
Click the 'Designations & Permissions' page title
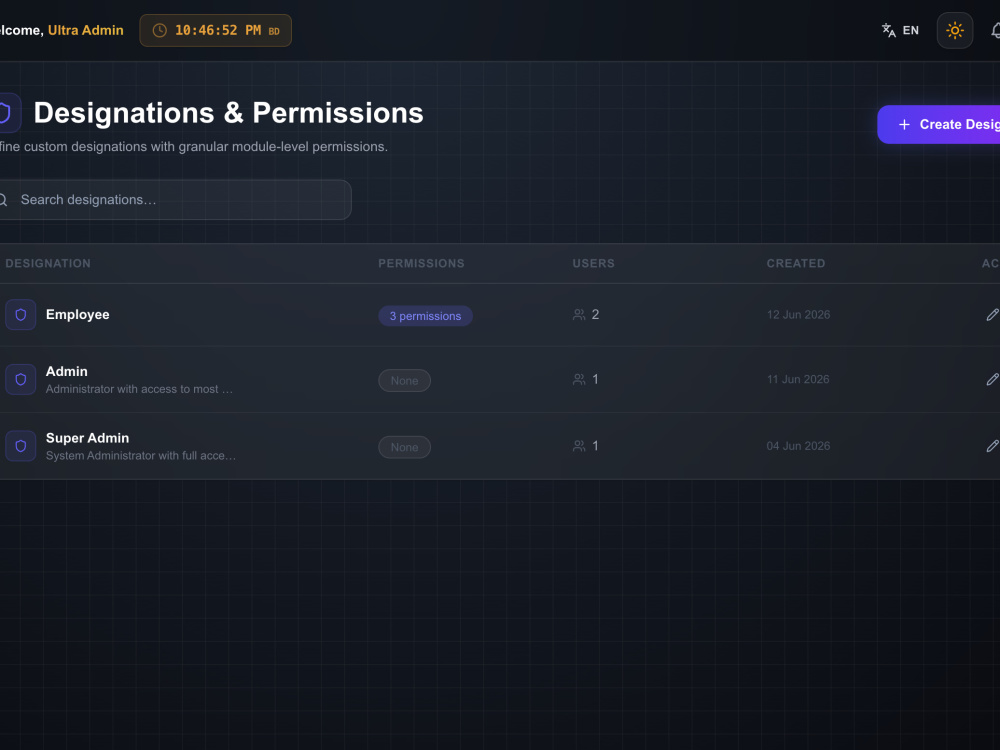228,113
